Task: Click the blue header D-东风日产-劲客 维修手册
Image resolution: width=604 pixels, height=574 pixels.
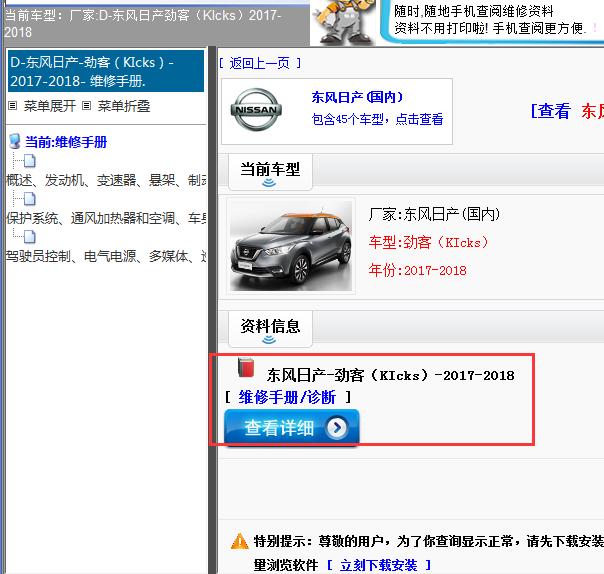Action: [x=106, y=71]
